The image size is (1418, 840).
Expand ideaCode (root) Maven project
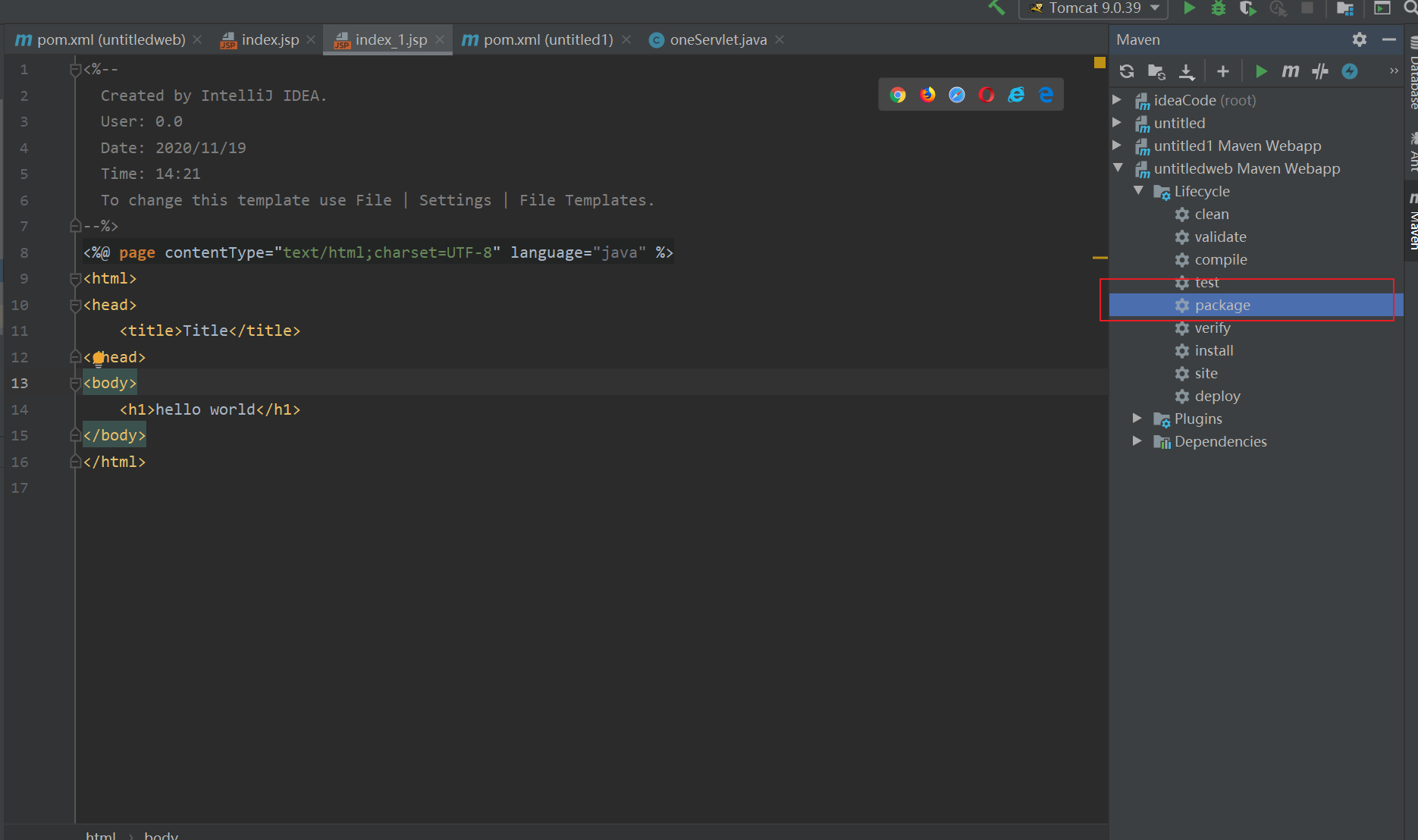point(1117,99)
